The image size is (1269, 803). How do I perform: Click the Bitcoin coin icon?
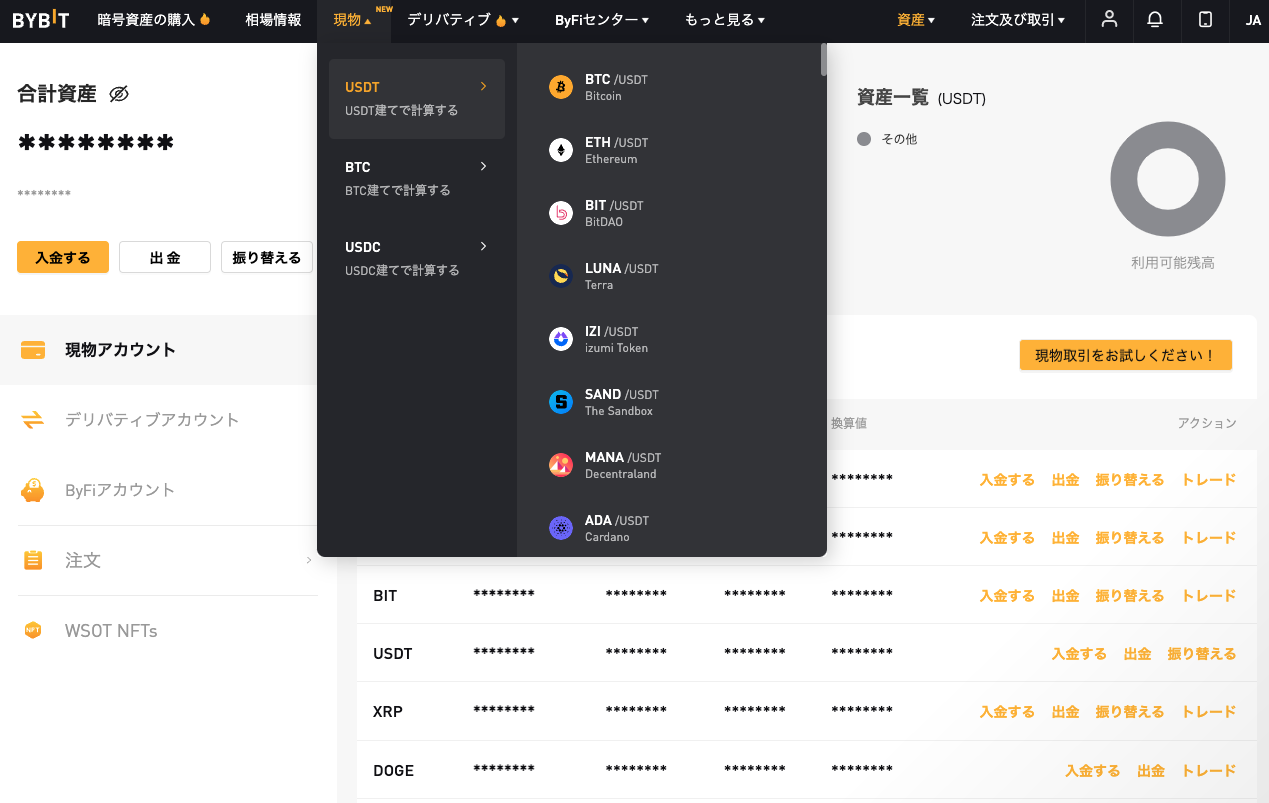[561, 87]
